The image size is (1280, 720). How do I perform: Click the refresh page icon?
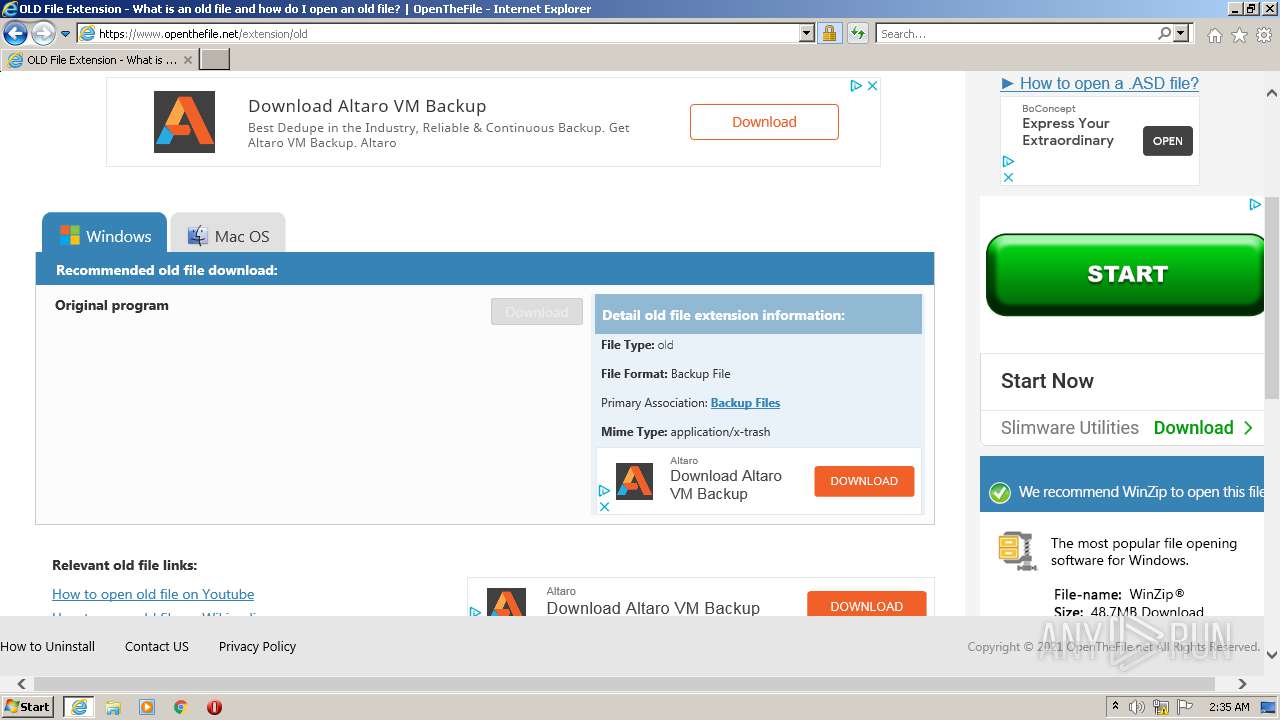857,33
